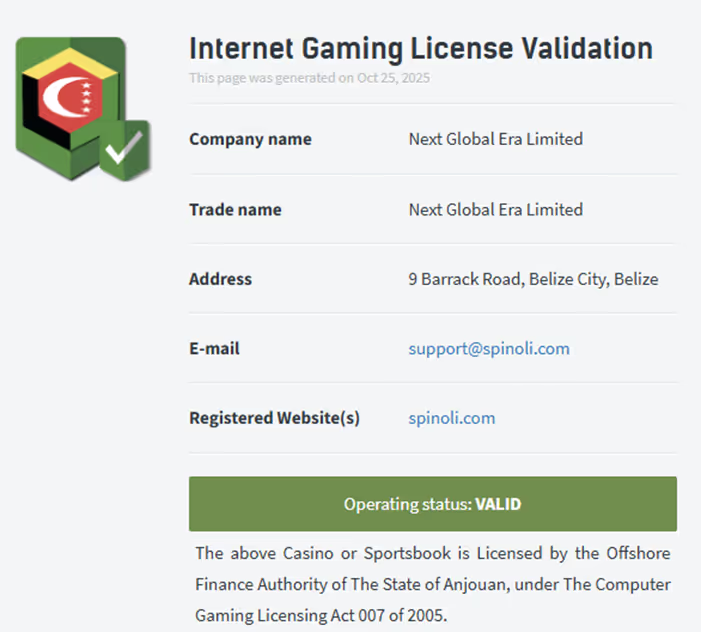Select the bold VALID status text
The width and height of the screenshot is (701, 632).
(x=498, y=504)
